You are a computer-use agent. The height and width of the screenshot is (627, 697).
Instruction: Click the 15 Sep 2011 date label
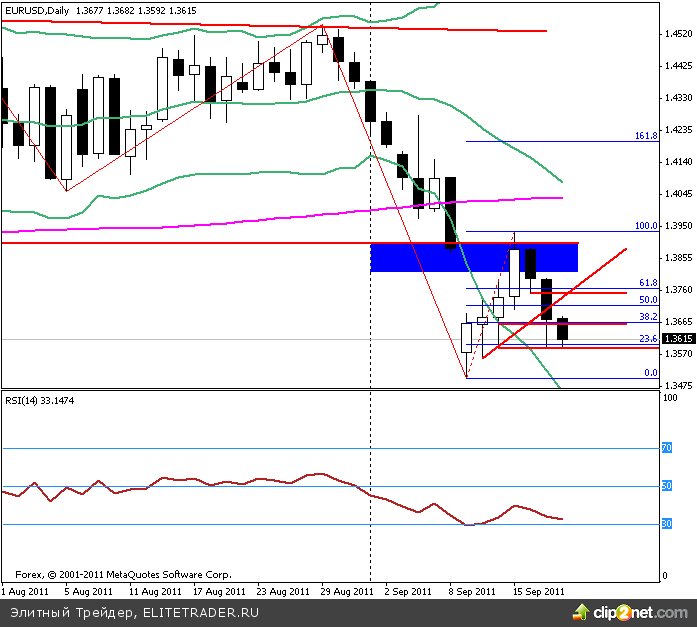(540, 591)
